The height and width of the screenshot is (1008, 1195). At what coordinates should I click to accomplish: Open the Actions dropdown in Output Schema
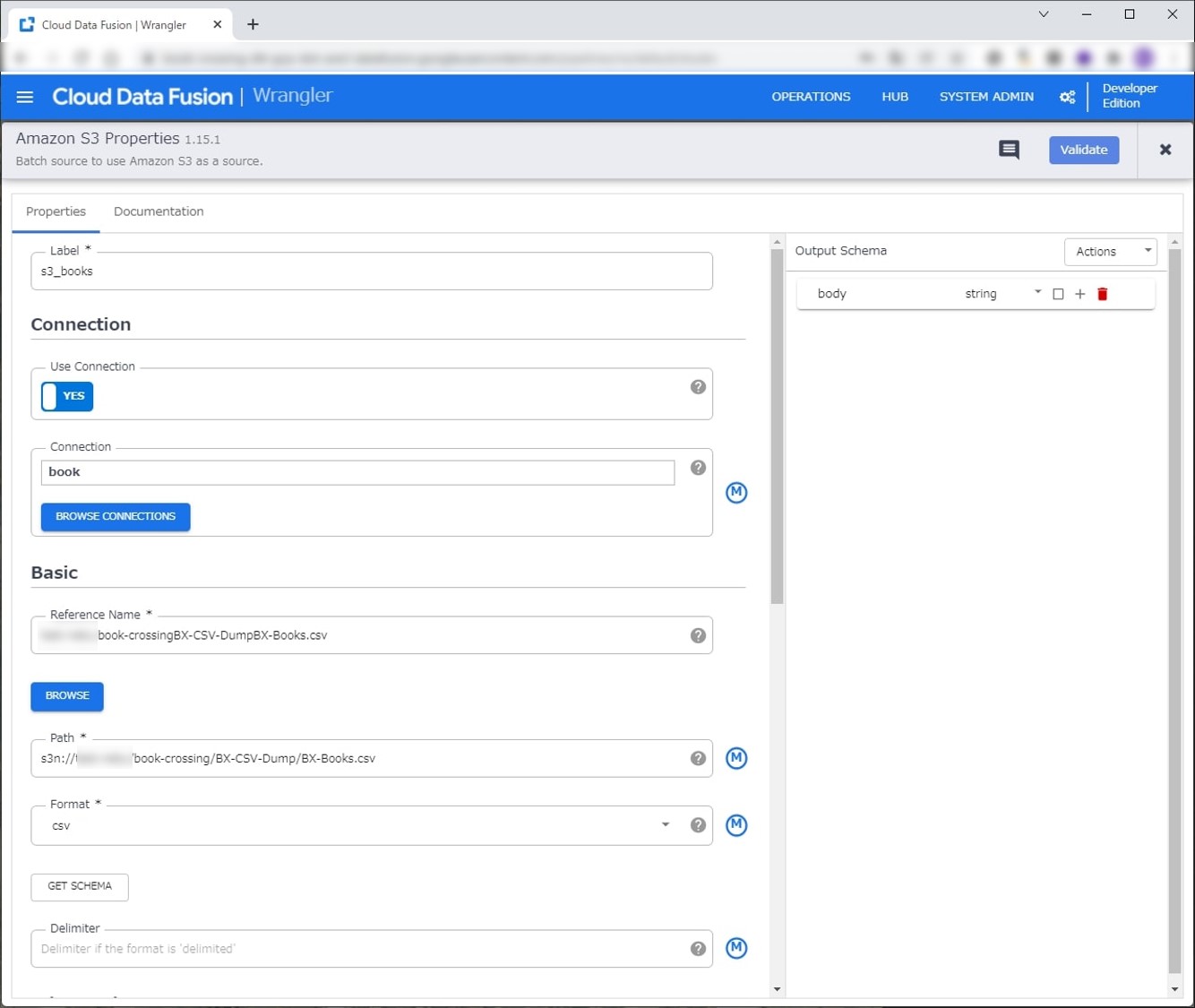point(1111,252)
